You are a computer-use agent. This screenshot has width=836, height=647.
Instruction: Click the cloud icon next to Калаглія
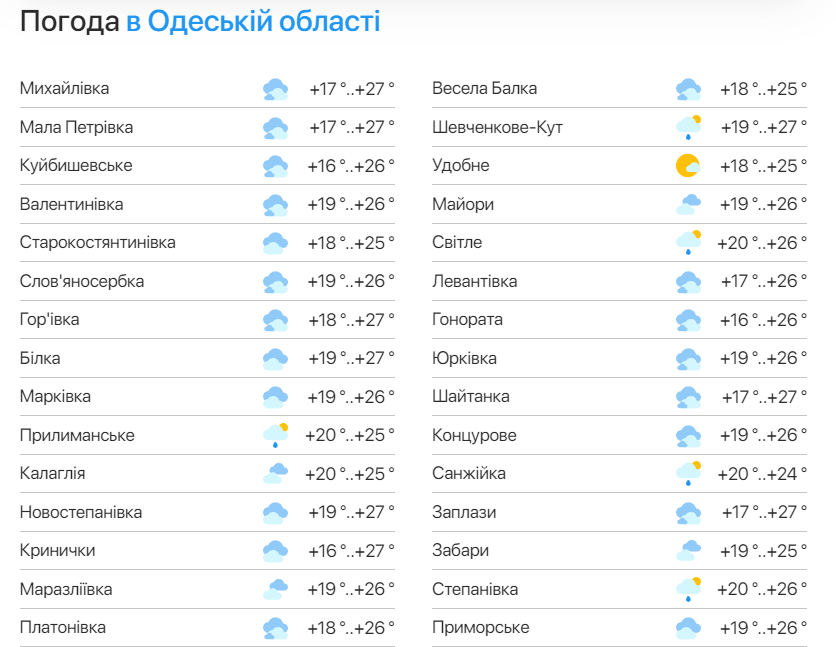point(276,474)
